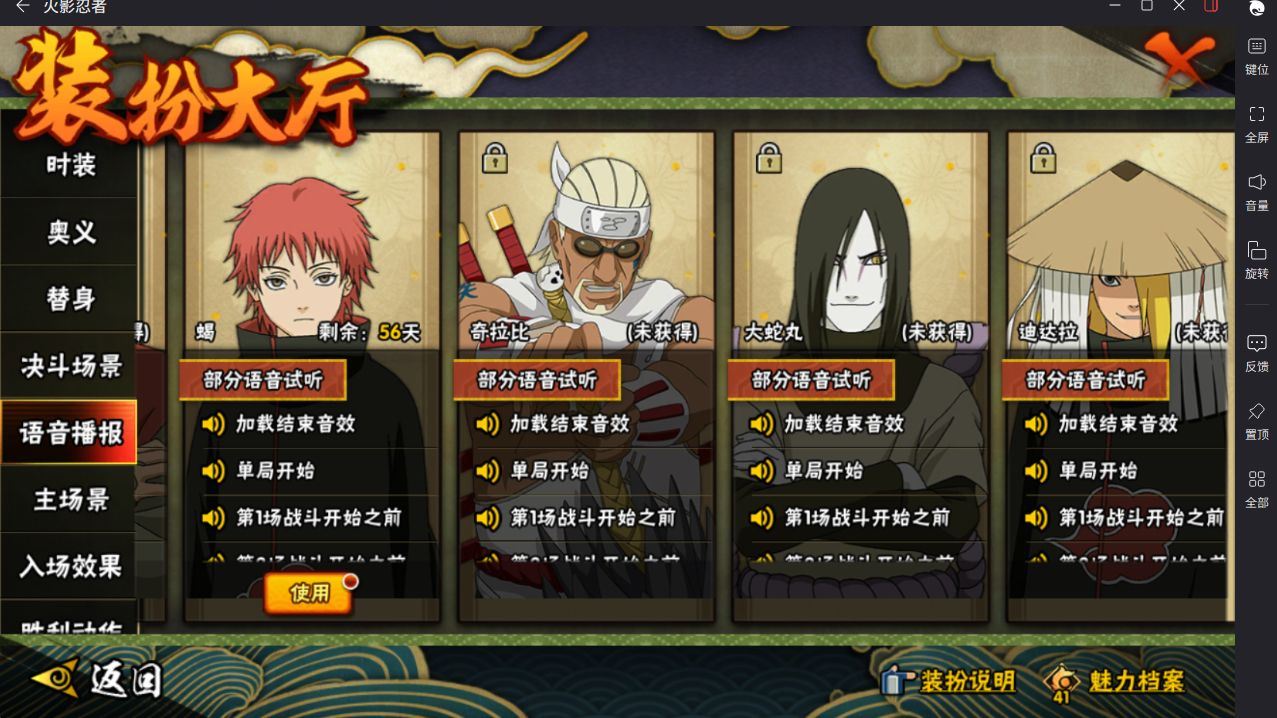Play 奇拉比's 单局开始 speaker icon
This screenshot has height=718, width=1277.
click(488, 471)
